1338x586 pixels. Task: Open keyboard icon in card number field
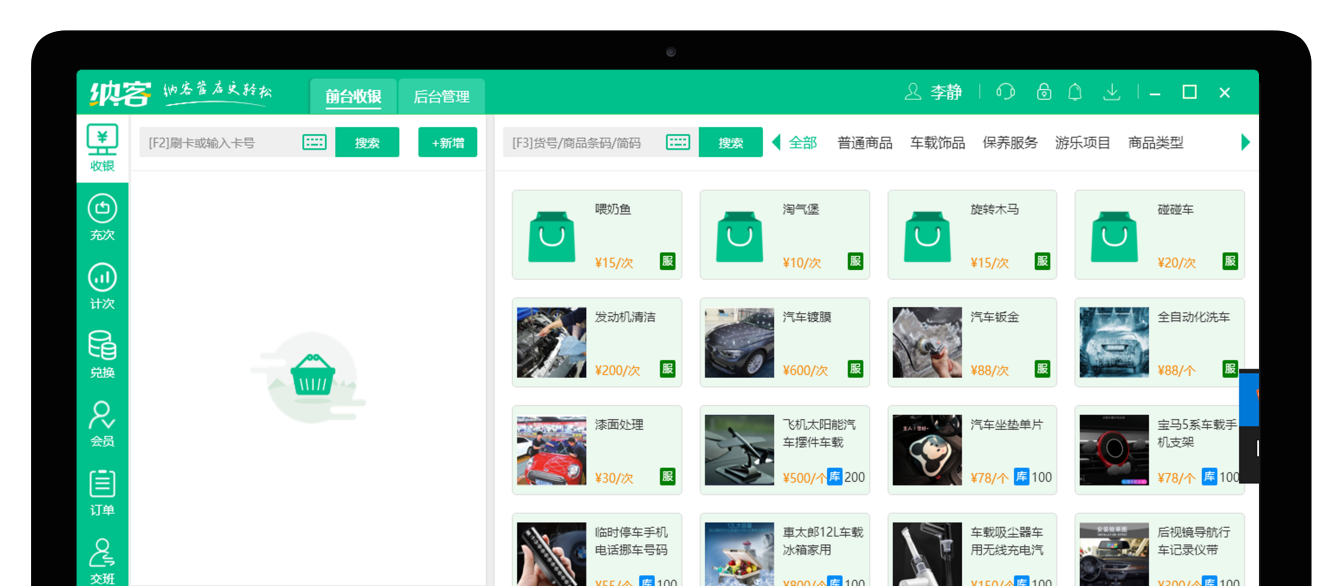pyautogui.click(x=314, y=143)
